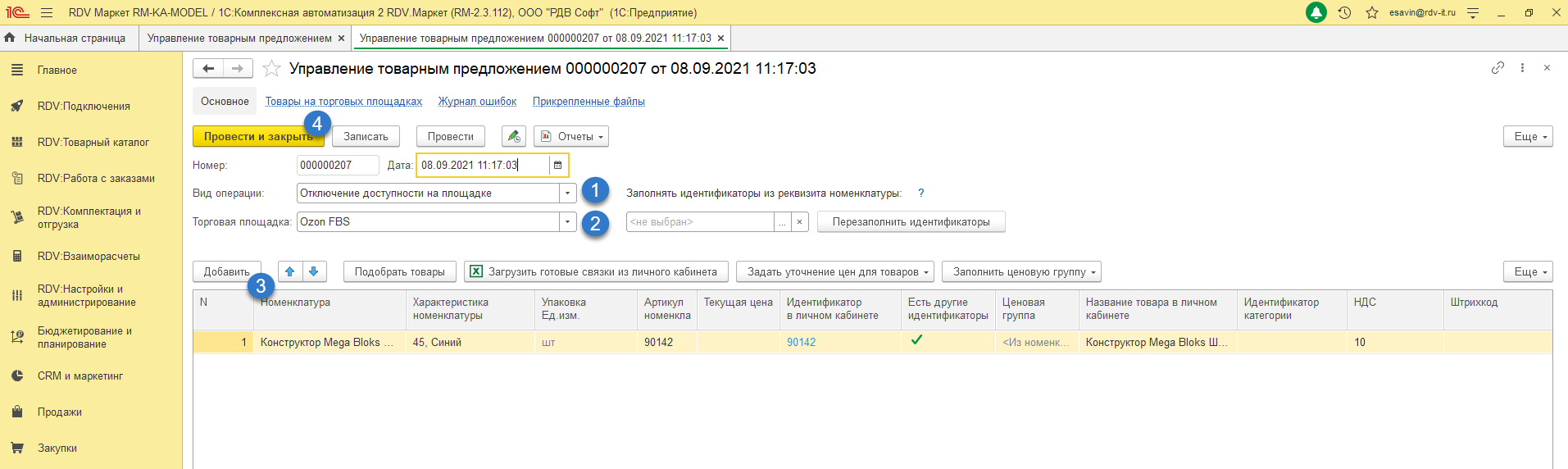This screenshot has width=1568, height=469.
Task: Open Прикрепленные файлы link
Action: [x=589, y=102]
